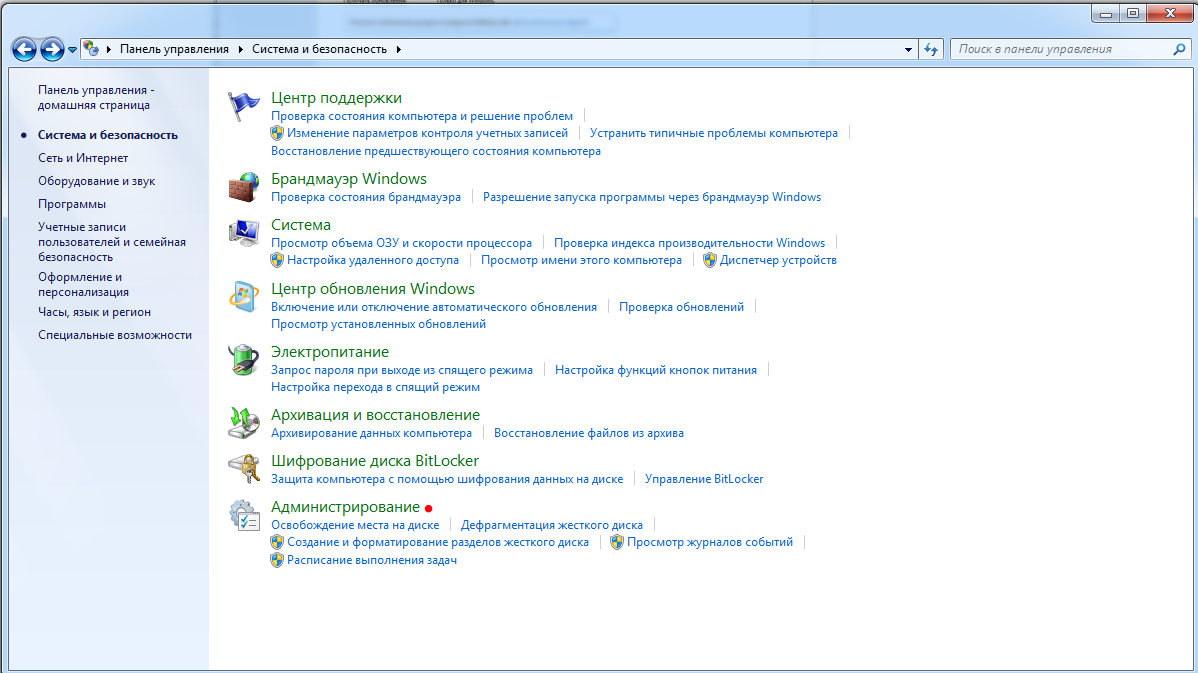Click the search magnifier icon
This screenshot has width=1198, height=673.
click(x=1179, y=49)
